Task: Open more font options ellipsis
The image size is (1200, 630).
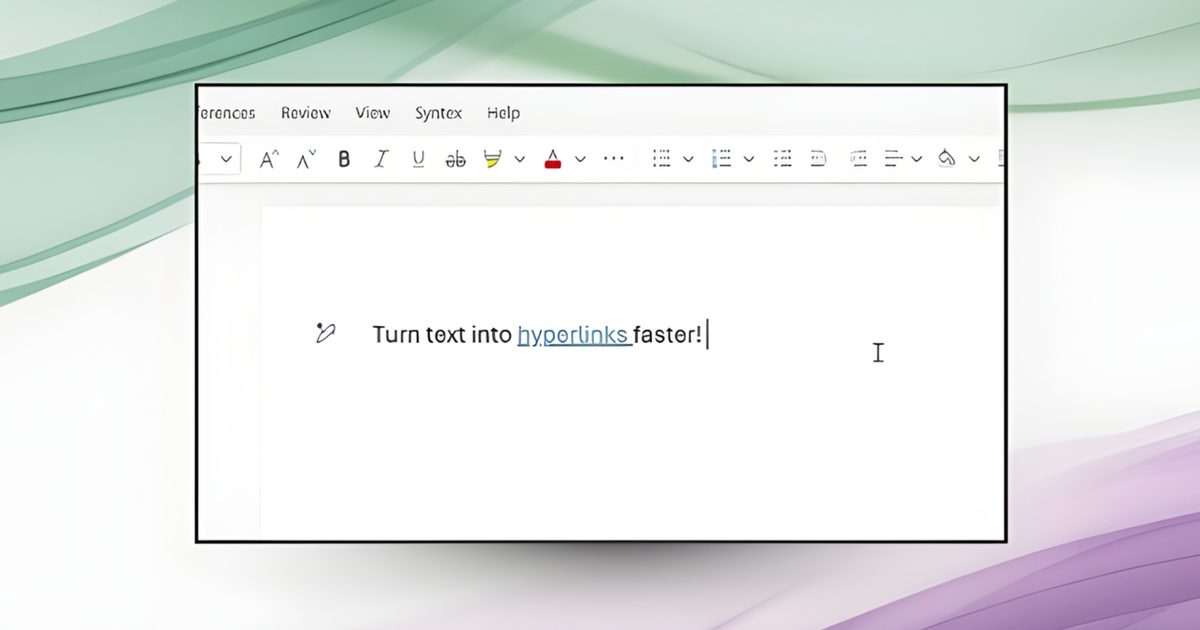Action: [614, 158]
